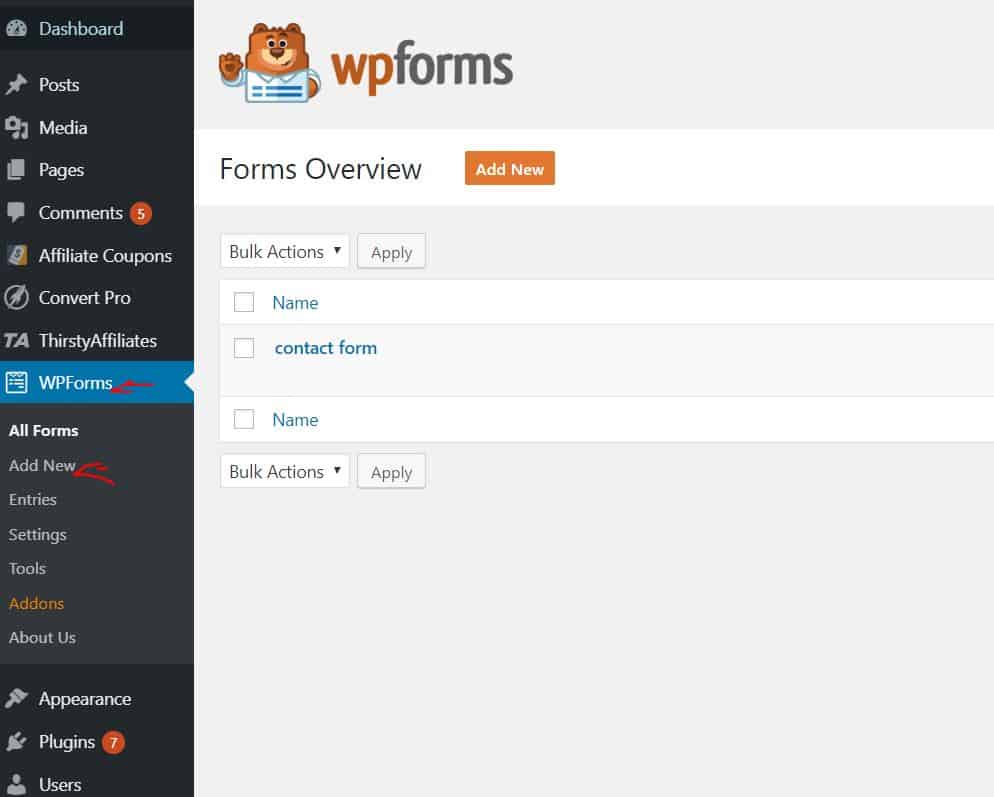Click the Appearance paintbrush icon
Screen dimensions: 994x797
[x=16, y=699]
